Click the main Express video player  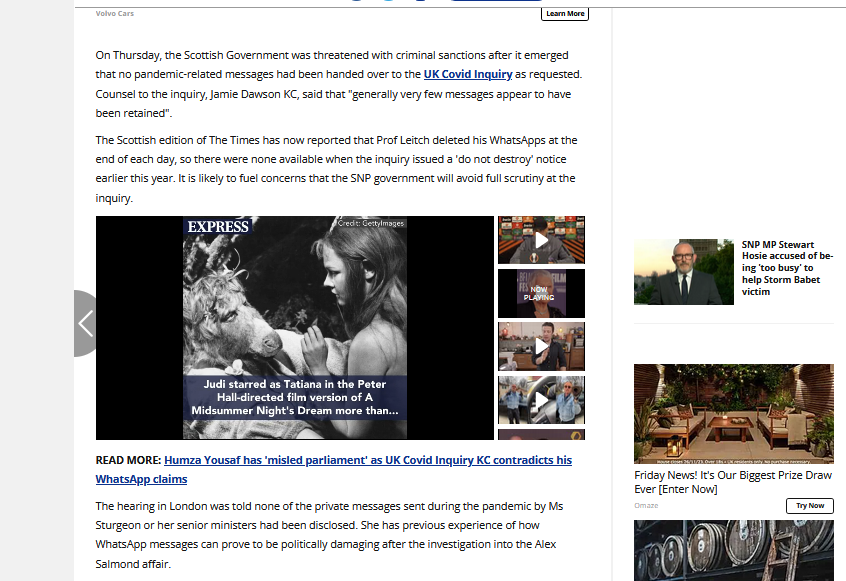click(295, 327)
